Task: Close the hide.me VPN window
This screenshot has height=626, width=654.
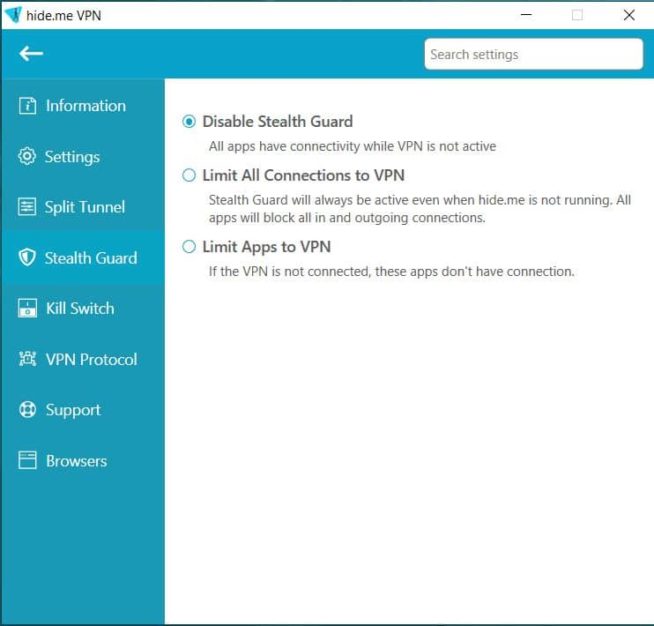Action: pos(629,15)
